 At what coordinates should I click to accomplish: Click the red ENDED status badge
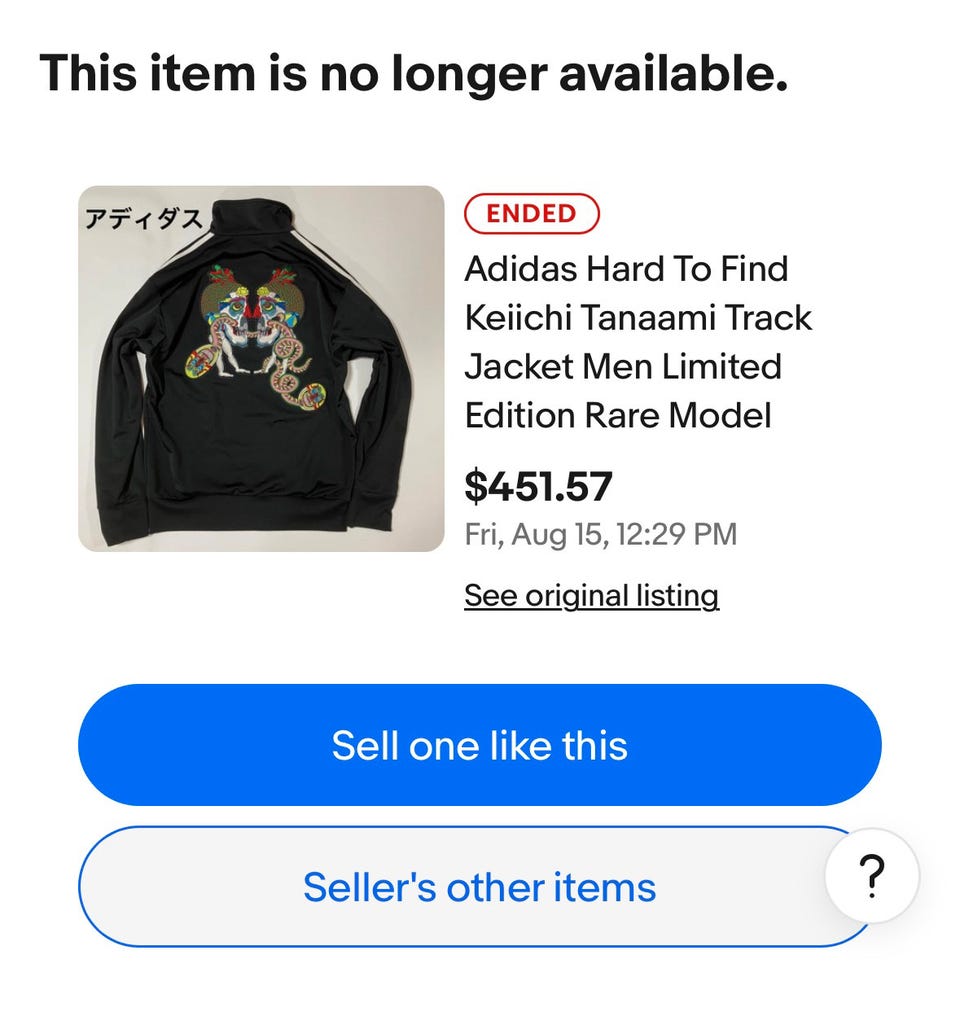[x=531, y=214]
